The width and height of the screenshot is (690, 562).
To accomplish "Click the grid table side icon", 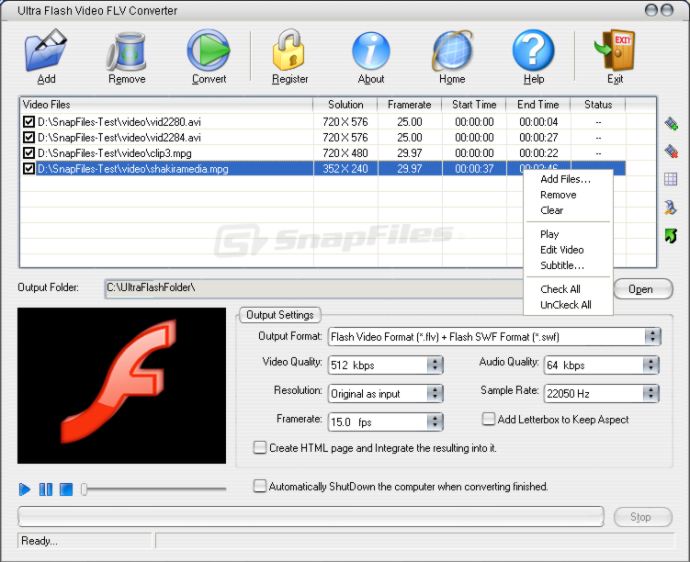I will click(x=671, y=180).
